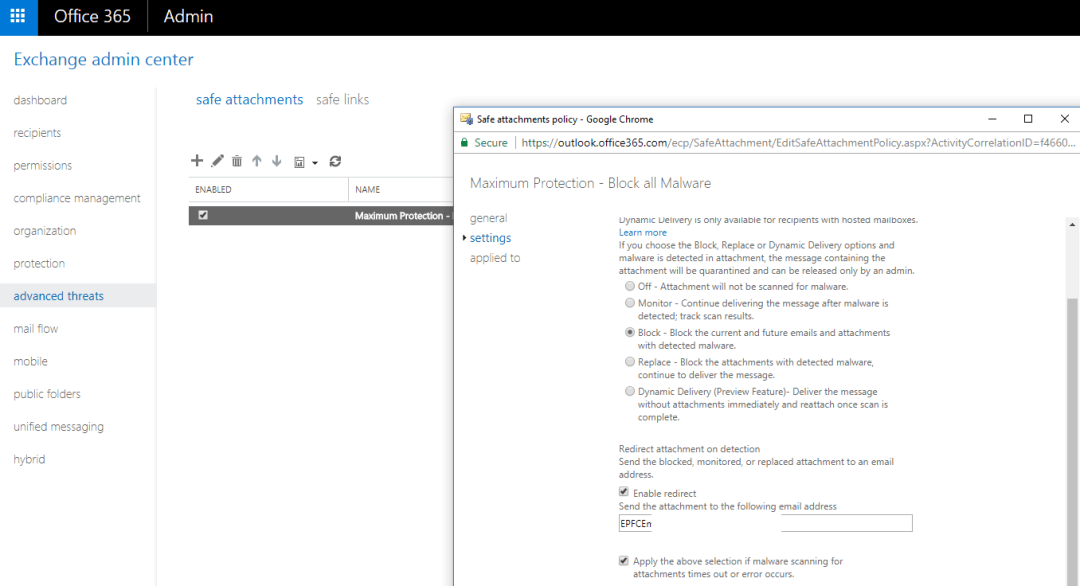The height and width of the screenshot is (586, 1080).
Task: Select the Monitor radio option
Action: point(630,302)
